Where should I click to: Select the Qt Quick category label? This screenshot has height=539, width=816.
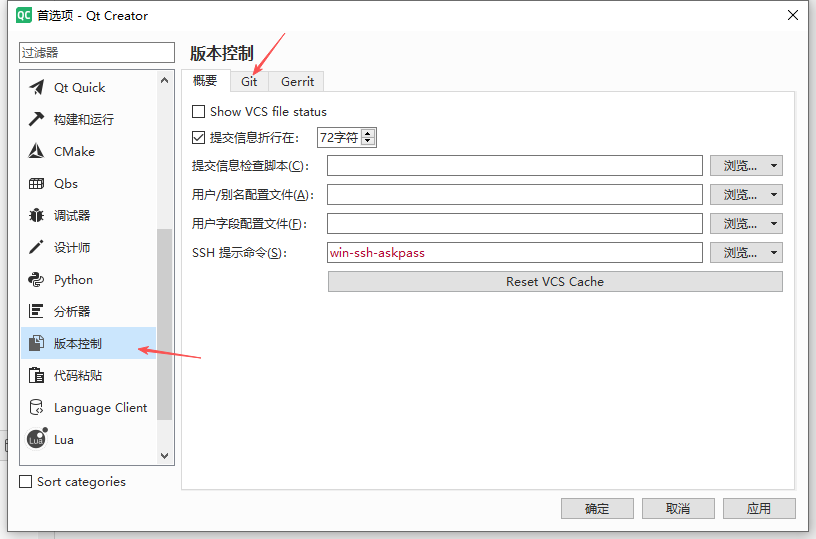(x=80, y=87)
